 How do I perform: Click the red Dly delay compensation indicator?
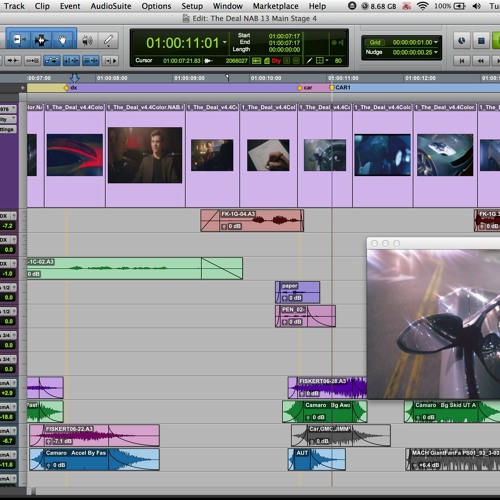[276, 61]
